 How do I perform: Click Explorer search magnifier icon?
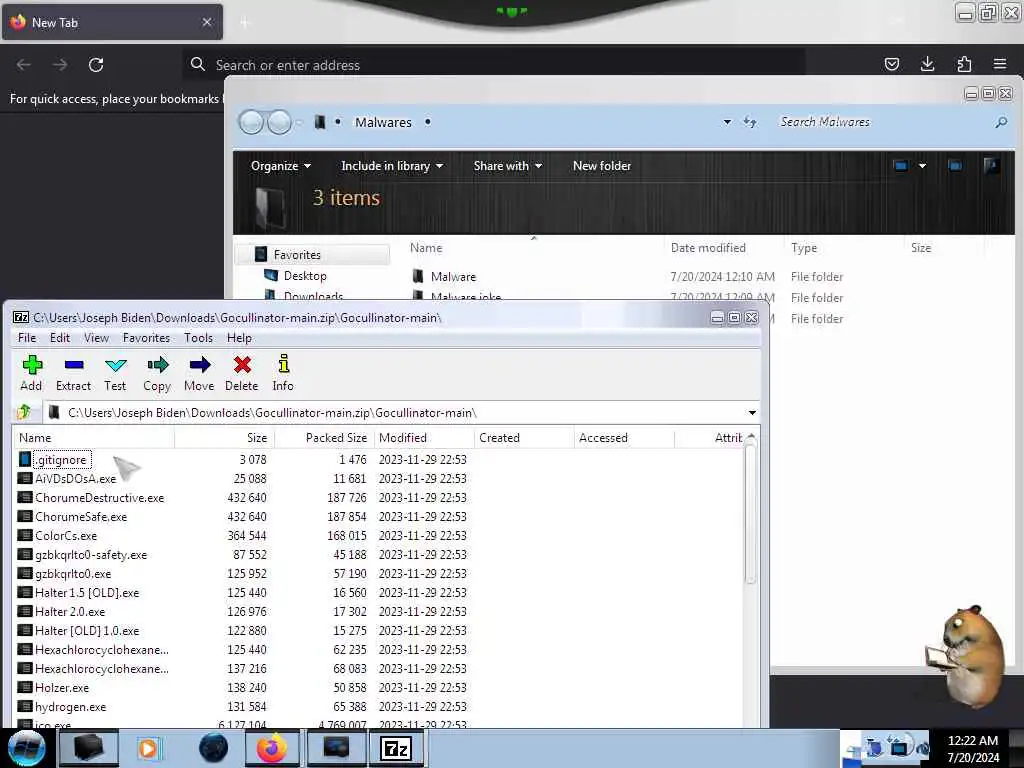pyautogui.click(x=1000, y=122)
